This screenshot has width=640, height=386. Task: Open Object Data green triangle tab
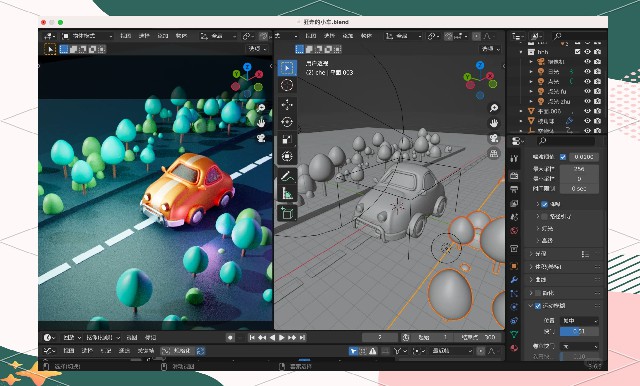514,335
